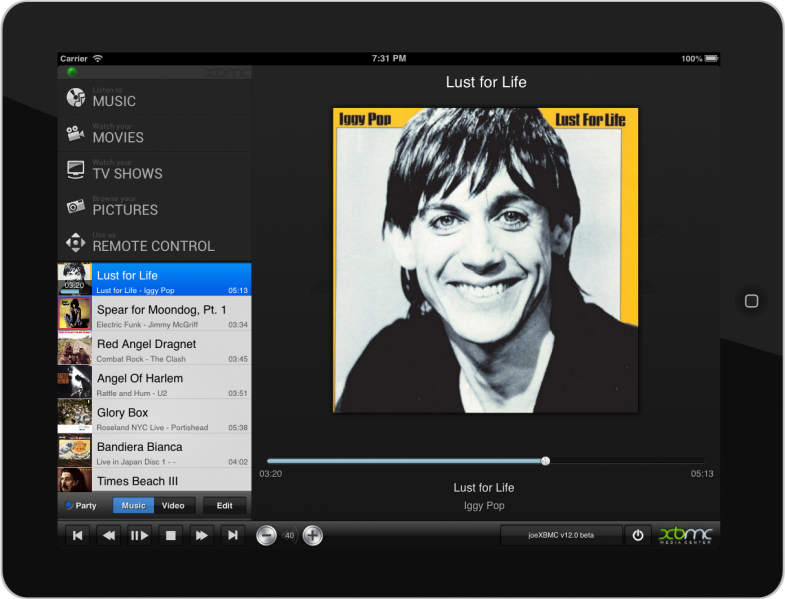Select Angel Of Harlem track

[155, 383]
